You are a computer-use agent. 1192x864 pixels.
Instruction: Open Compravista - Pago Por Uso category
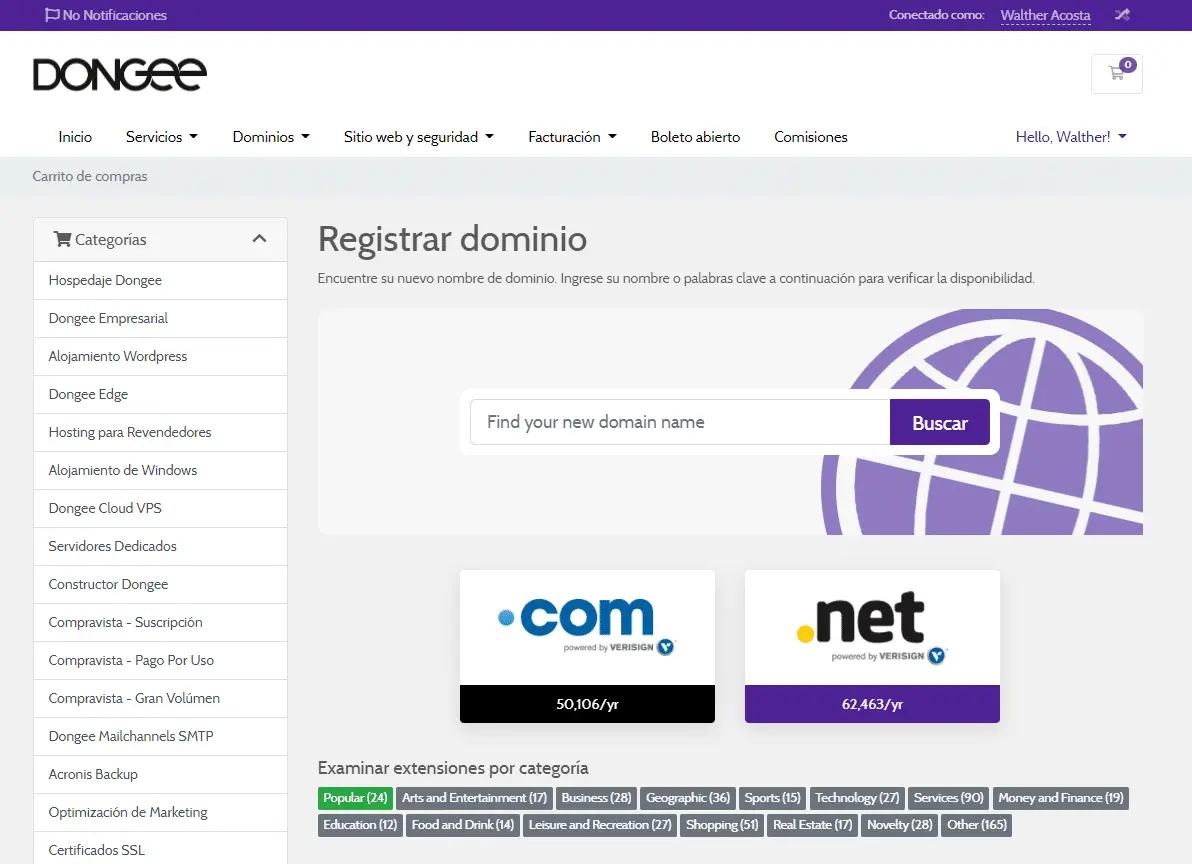[x=160, y=660]
